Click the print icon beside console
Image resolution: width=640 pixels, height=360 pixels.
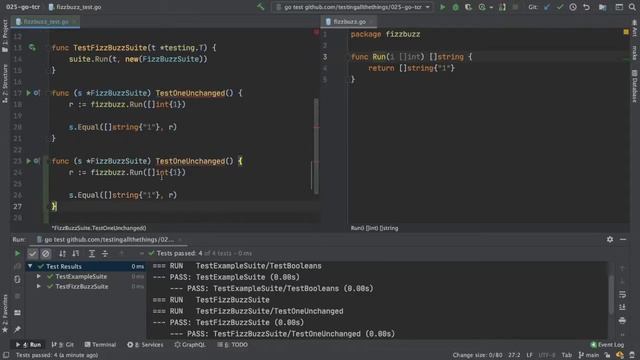(x=622, y=320)
